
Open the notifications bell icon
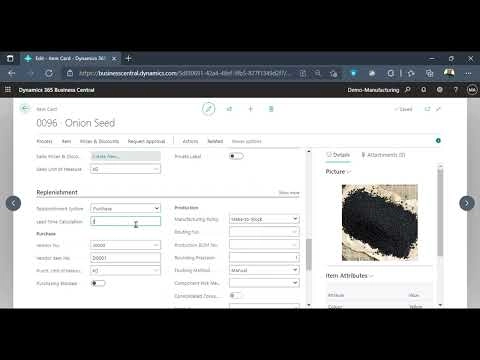coord(423,90)
